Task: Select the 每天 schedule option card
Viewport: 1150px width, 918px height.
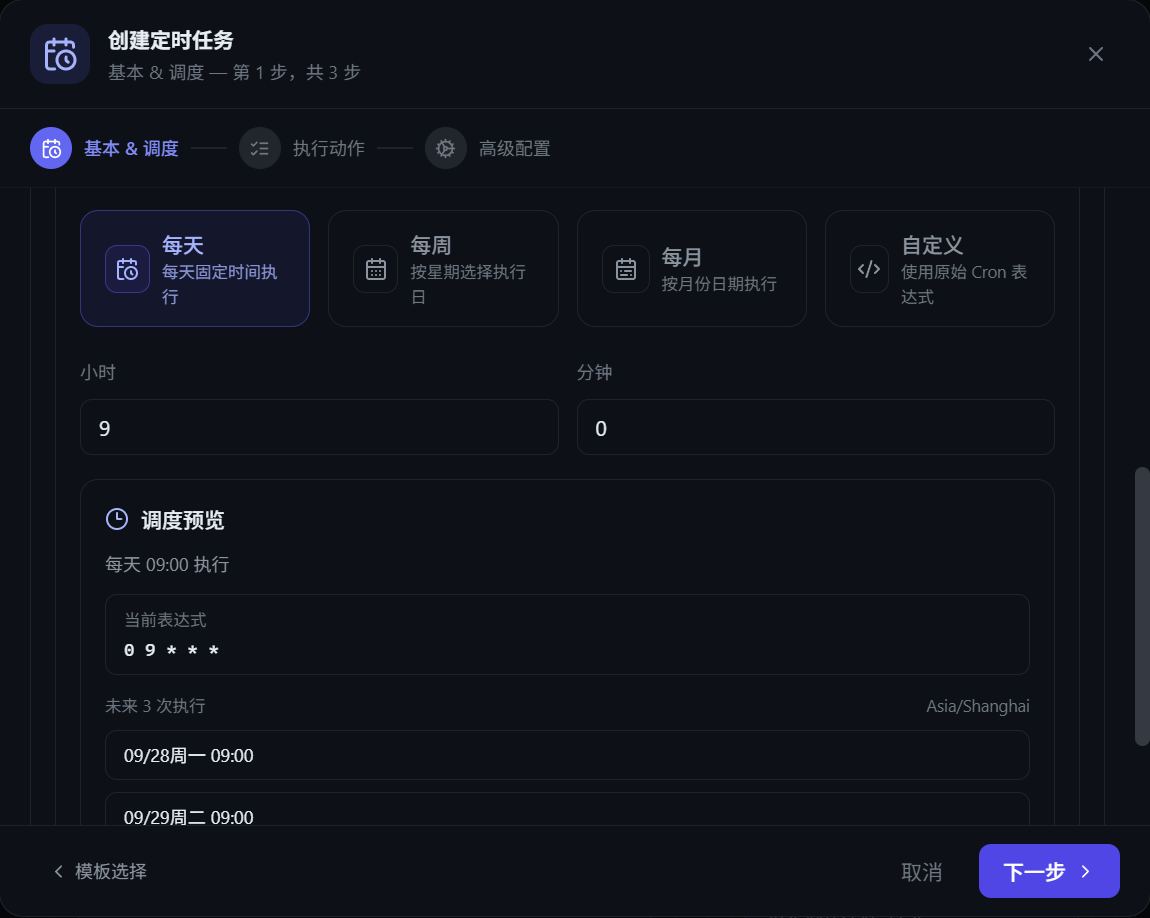Action: [x=195, y=268]
